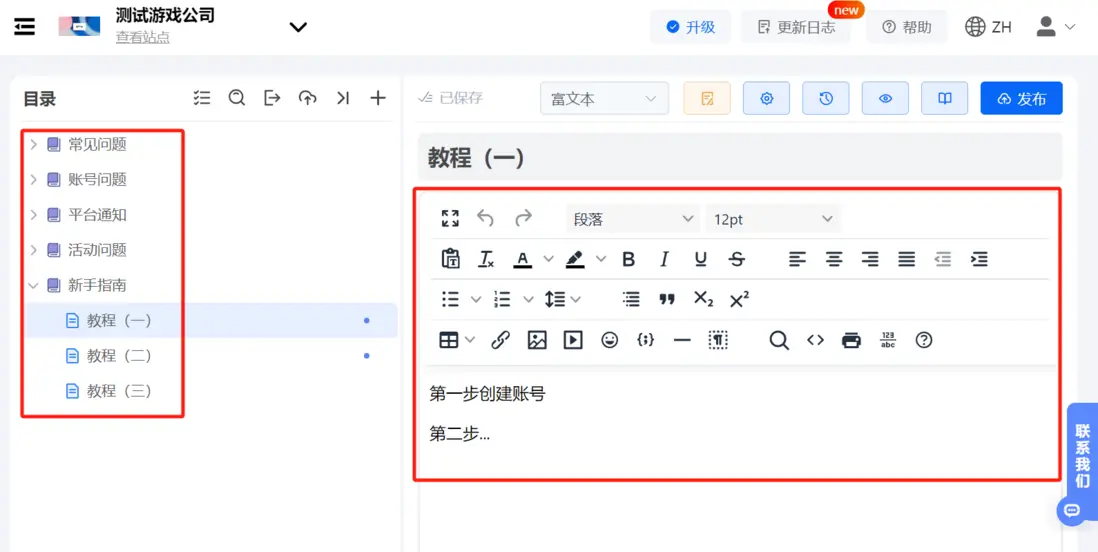Apply subscript formatting
The width and height of the screenshot is (1098, 552).
coord(703,300)
